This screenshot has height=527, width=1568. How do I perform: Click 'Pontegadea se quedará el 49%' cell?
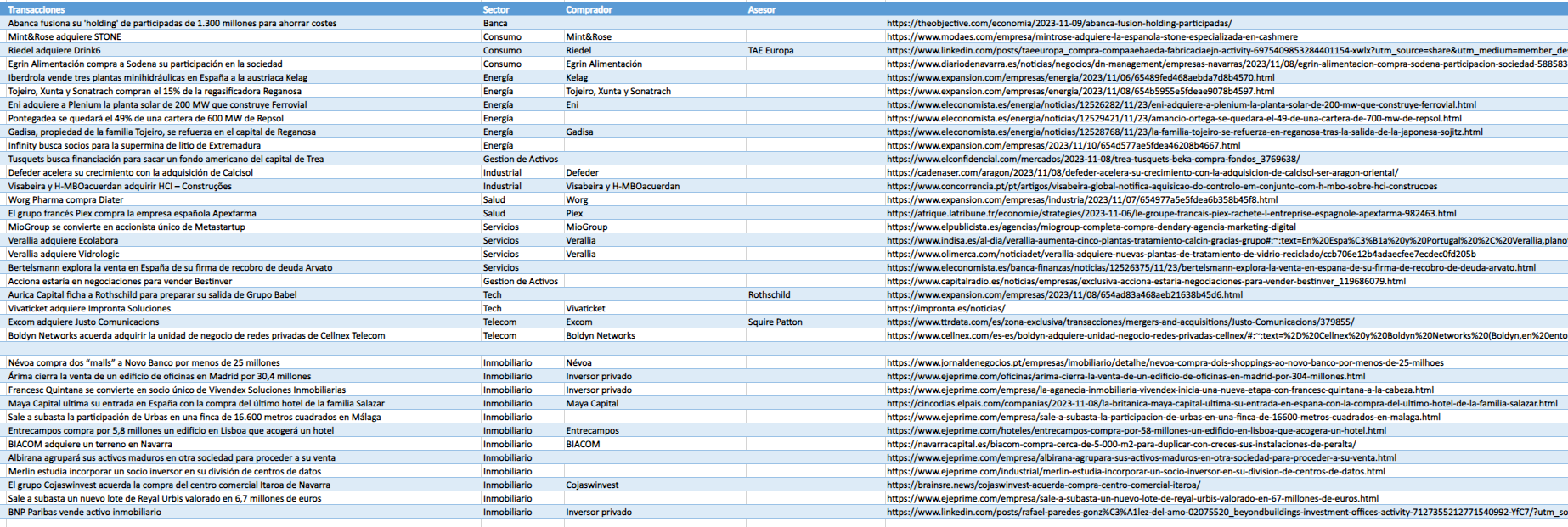pyautogui.click(x=146, y=118)
